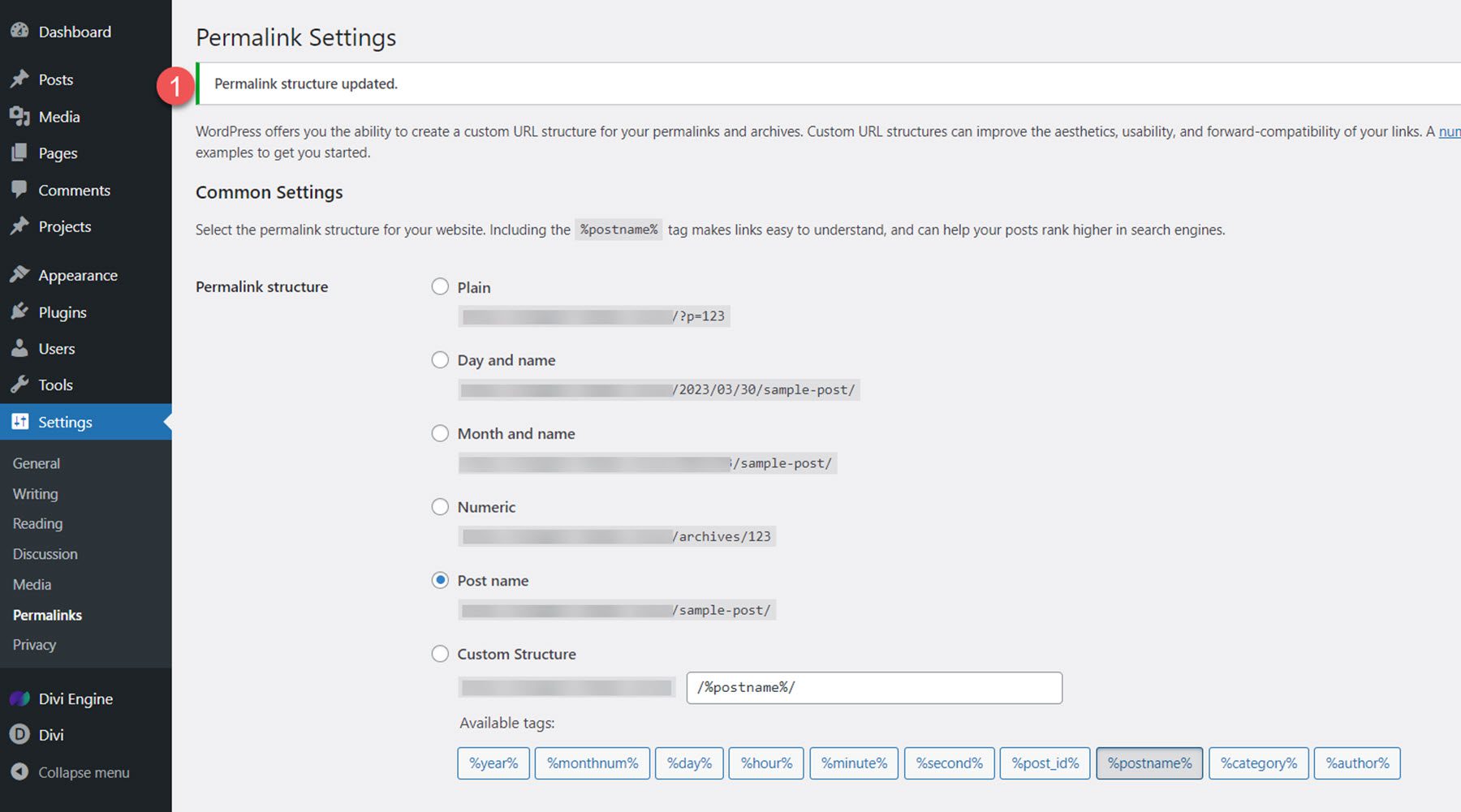Viewport: 1461px width, 812px height.
Task: Open Appearance via the brush icon
Action: click(x=19, y=274)
